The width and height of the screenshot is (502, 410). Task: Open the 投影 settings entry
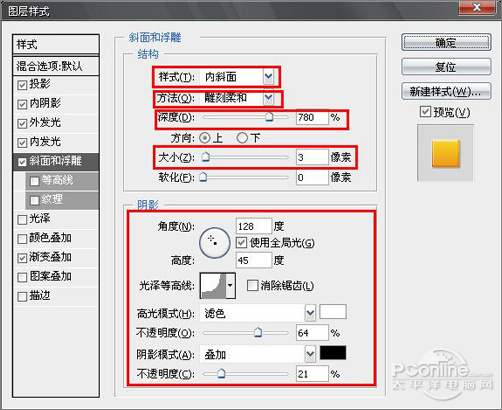[40, 84]
